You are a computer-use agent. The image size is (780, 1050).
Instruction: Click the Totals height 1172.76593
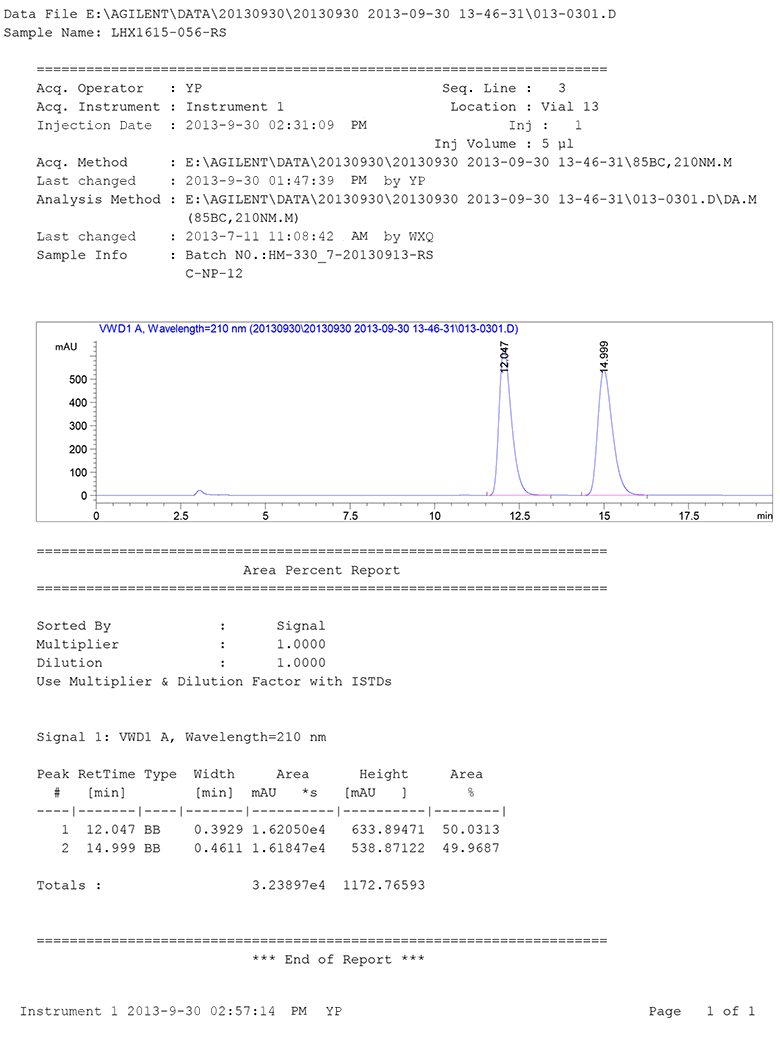click(384, 885)
